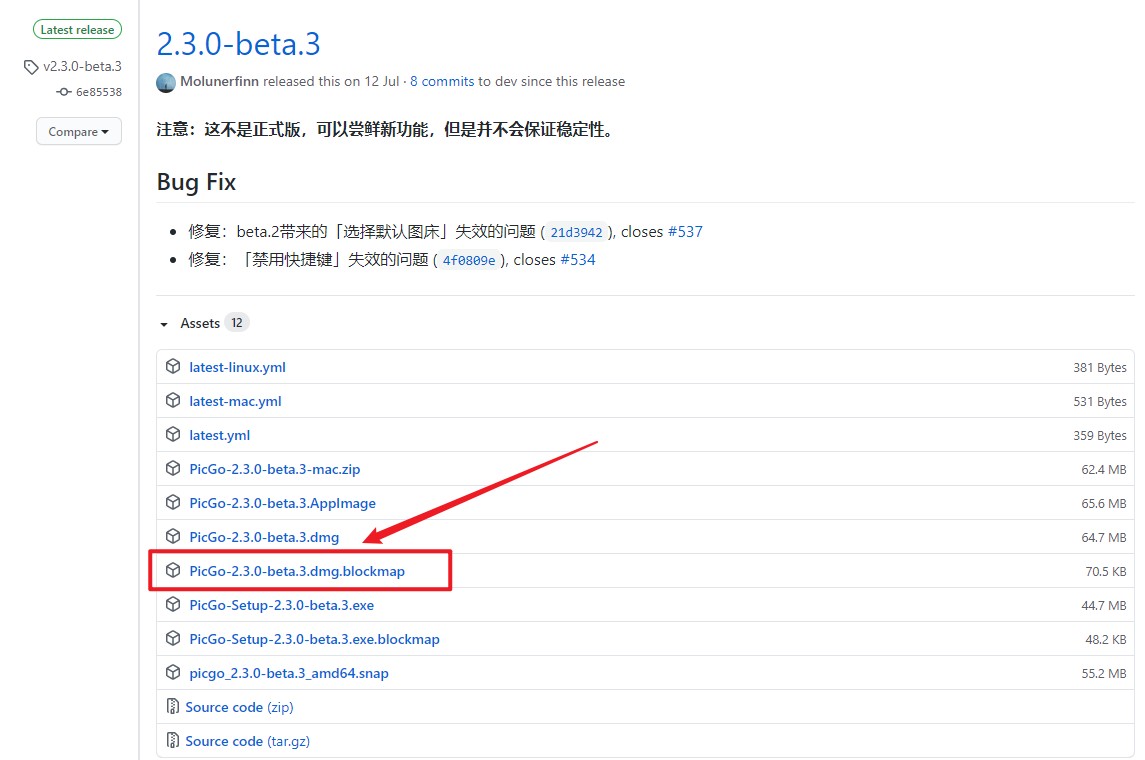Screen dimensions: 1145x760
Task: Click package icon beside latest-linux.yml
Action: click(173, 366)
